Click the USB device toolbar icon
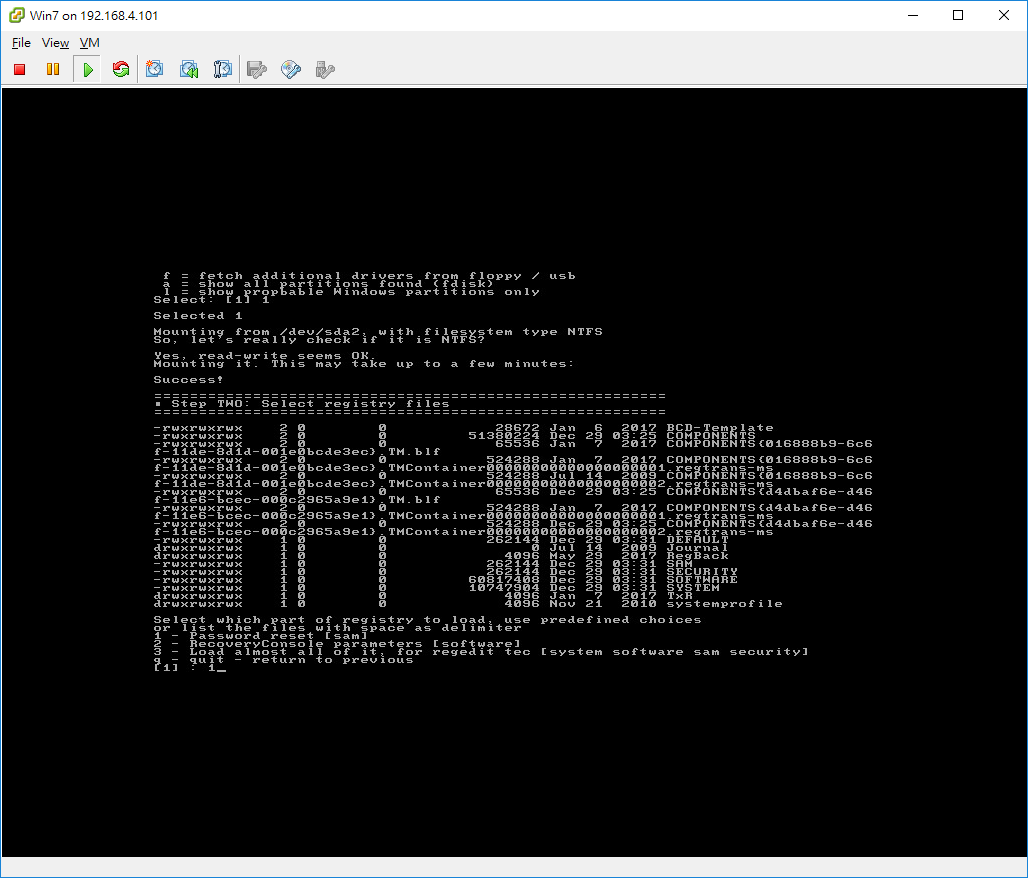 tap(324, 69)
